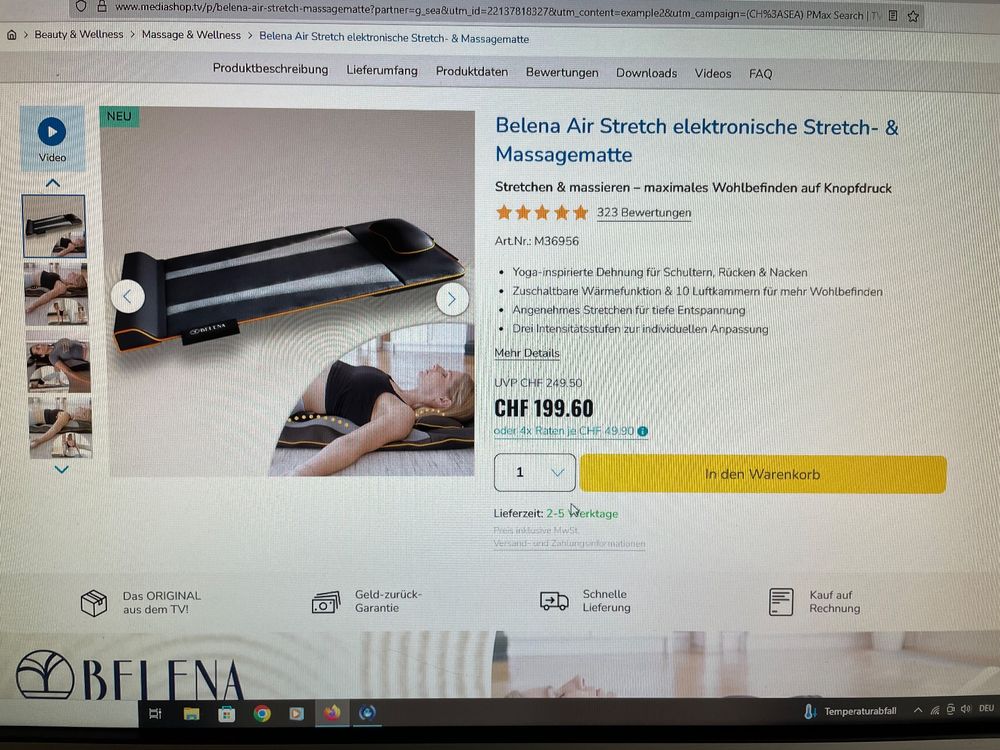
Task: Switch to the Produktdaten tab
Action: (472, 71)
